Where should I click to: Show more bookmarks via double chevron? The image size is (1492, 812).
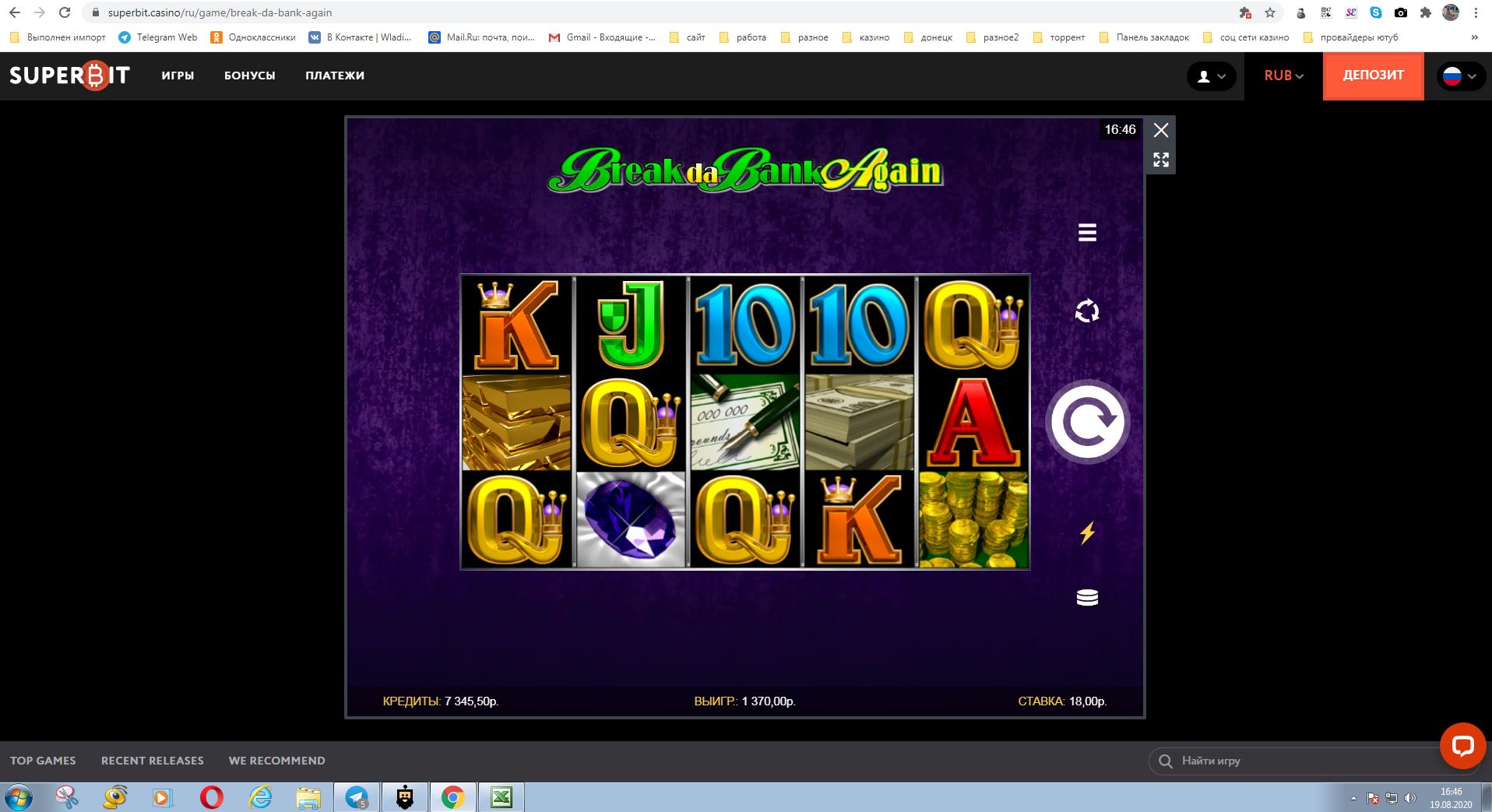(x=1474, y=37)
